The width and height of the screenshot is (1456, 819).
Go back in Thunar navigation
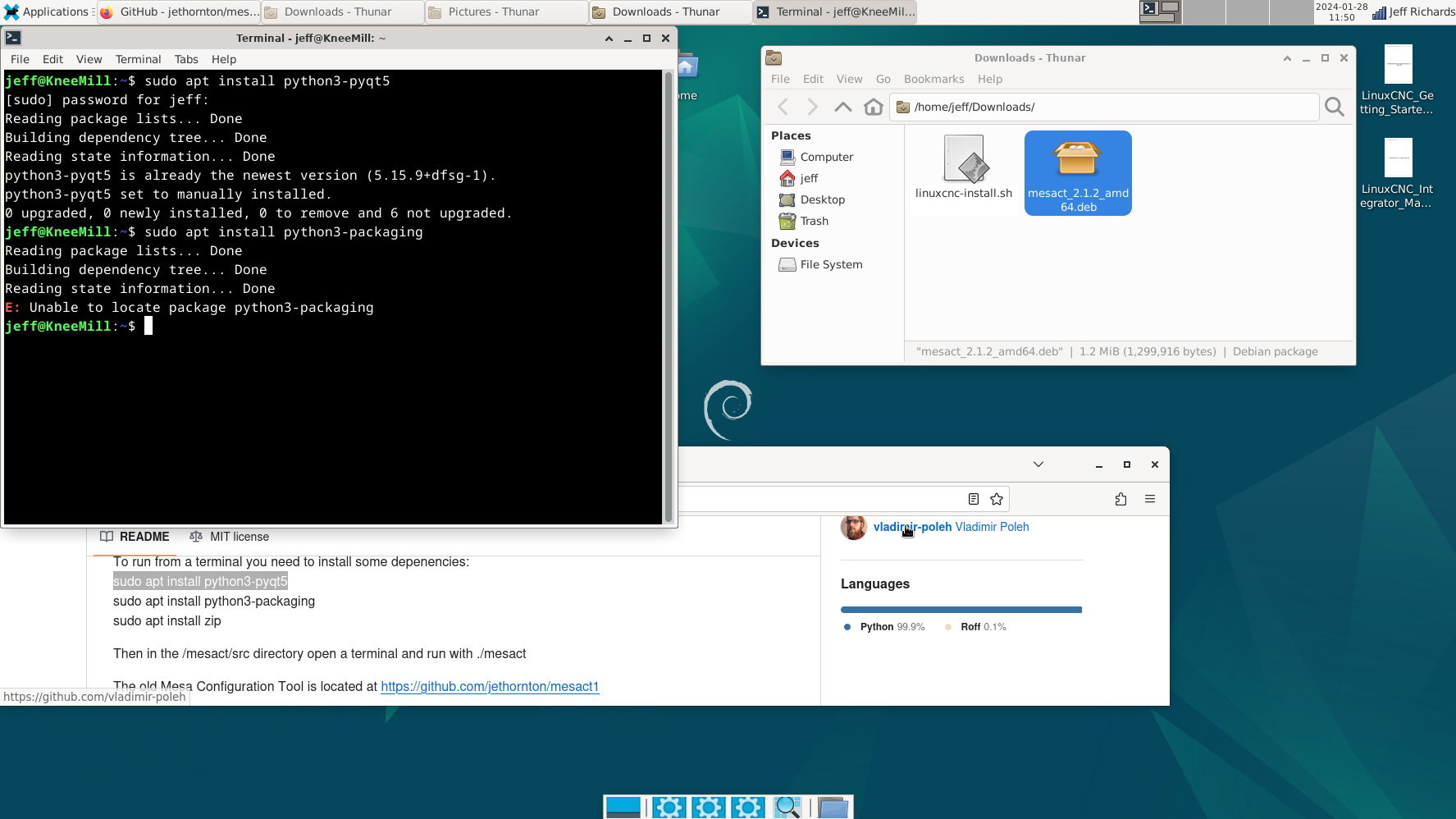coord(783,107)
